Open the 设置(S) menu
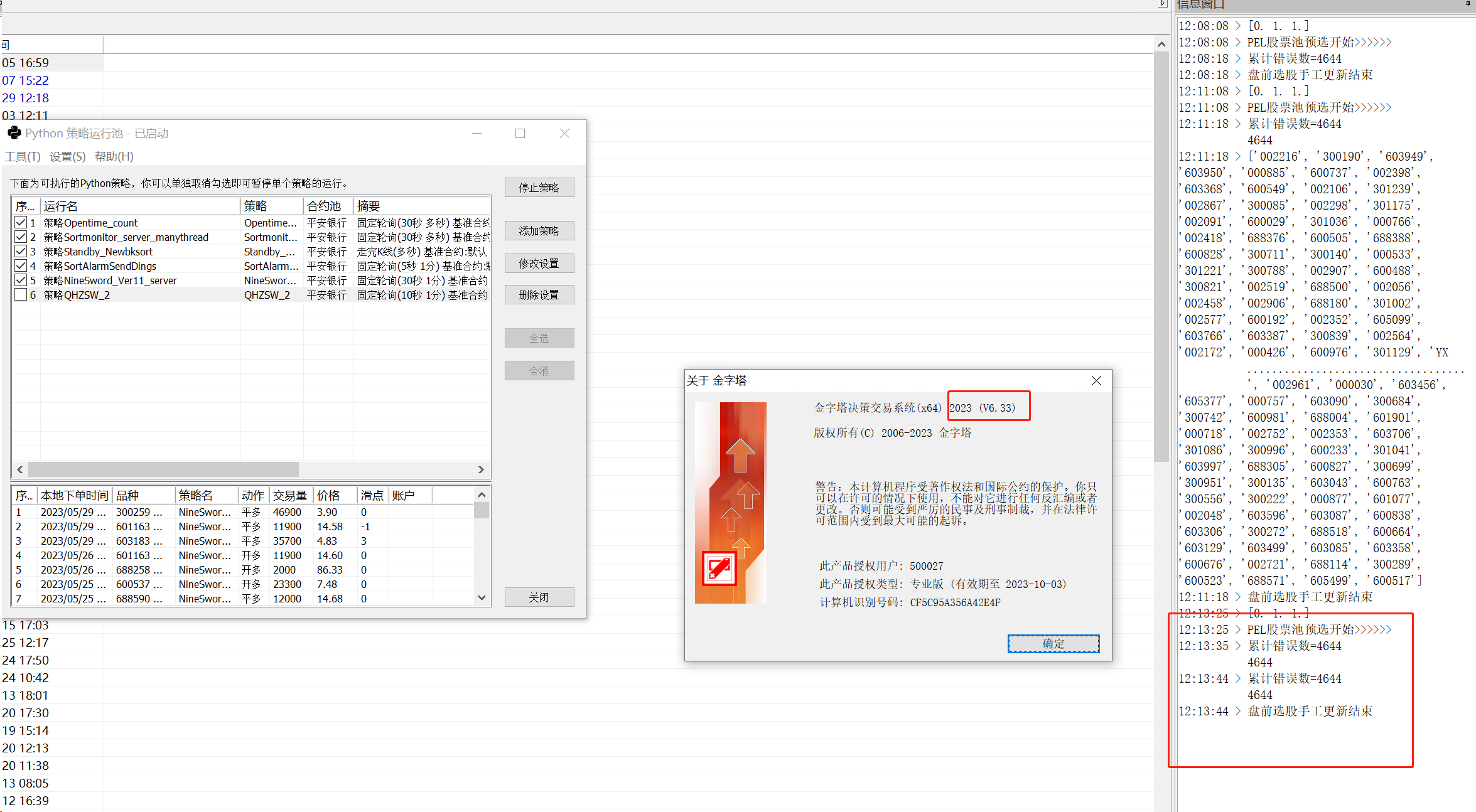 (68, 157)
